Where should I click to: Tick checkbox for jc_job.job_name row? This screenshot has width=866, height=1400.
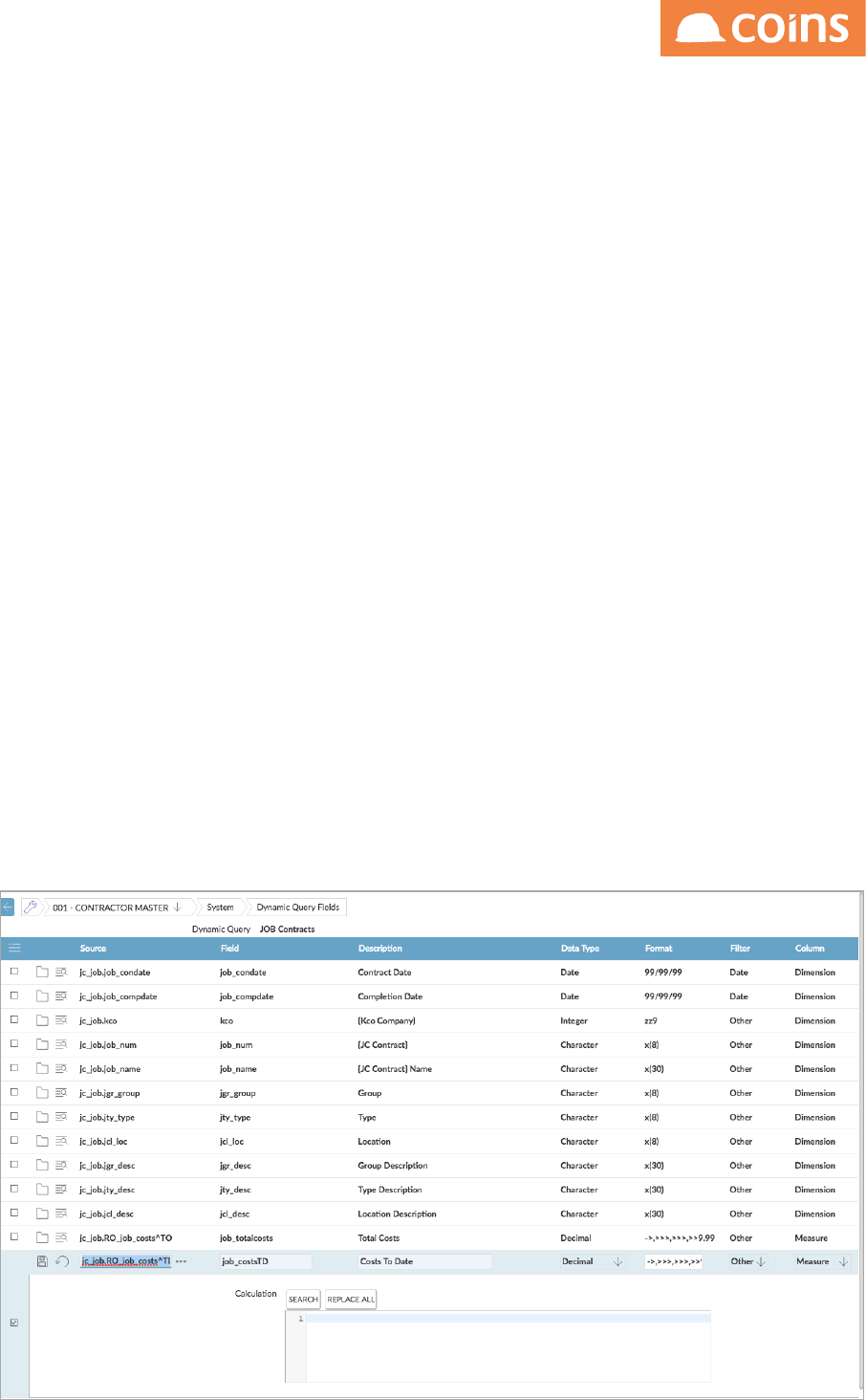14,1068
